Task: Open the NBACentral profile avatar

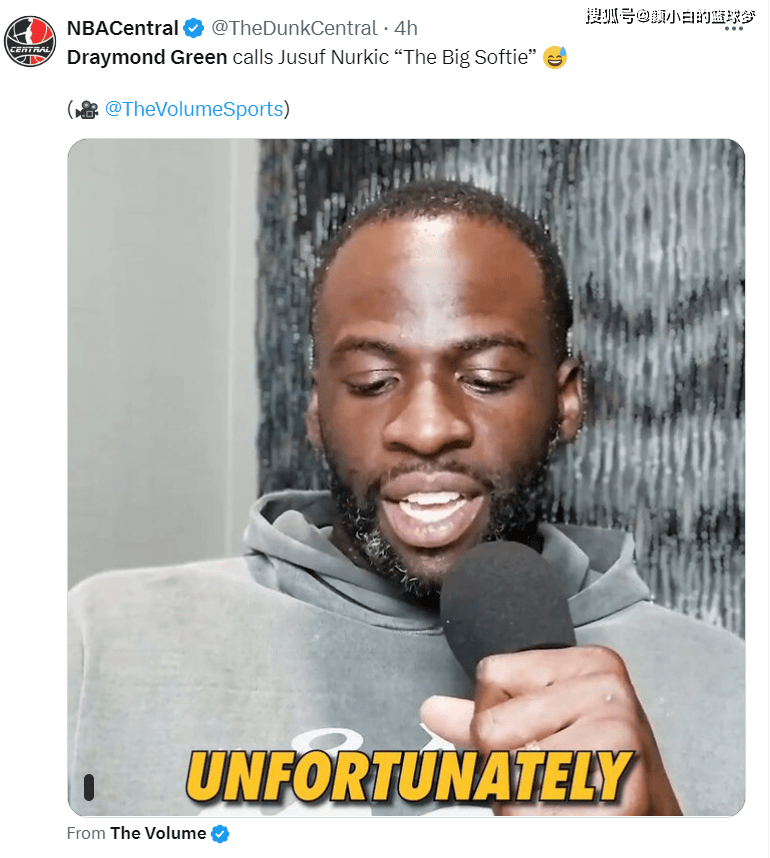Action: 30,41
